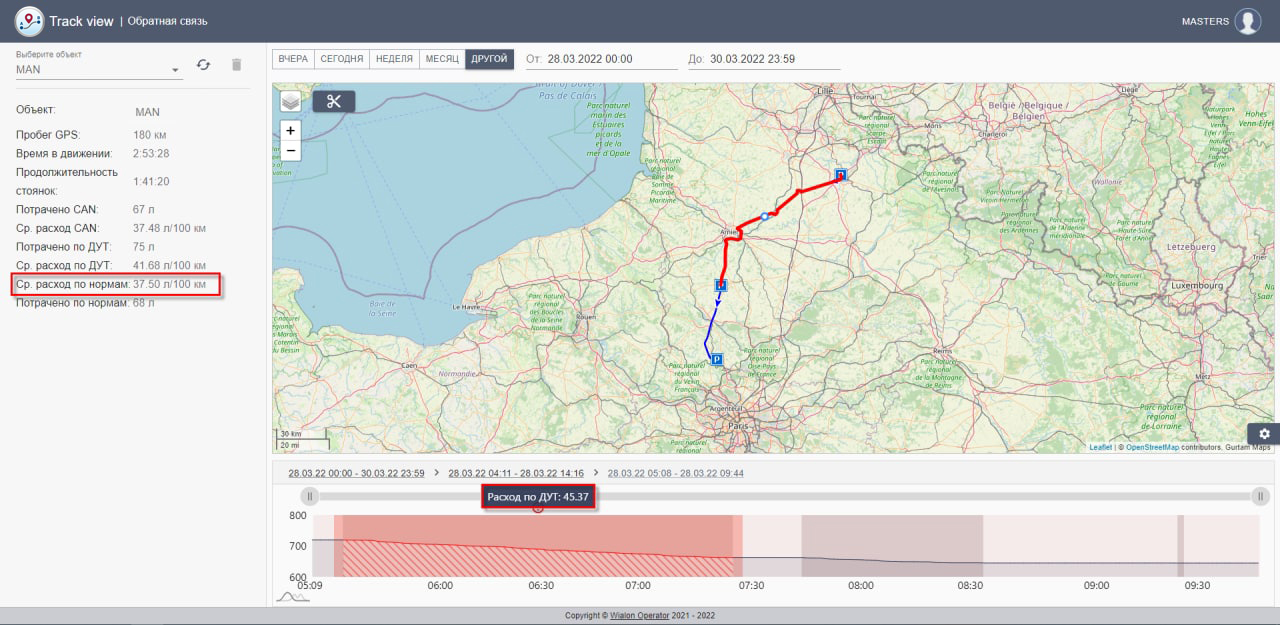
Task: Zoom in on the map
Action: [290, 130]
